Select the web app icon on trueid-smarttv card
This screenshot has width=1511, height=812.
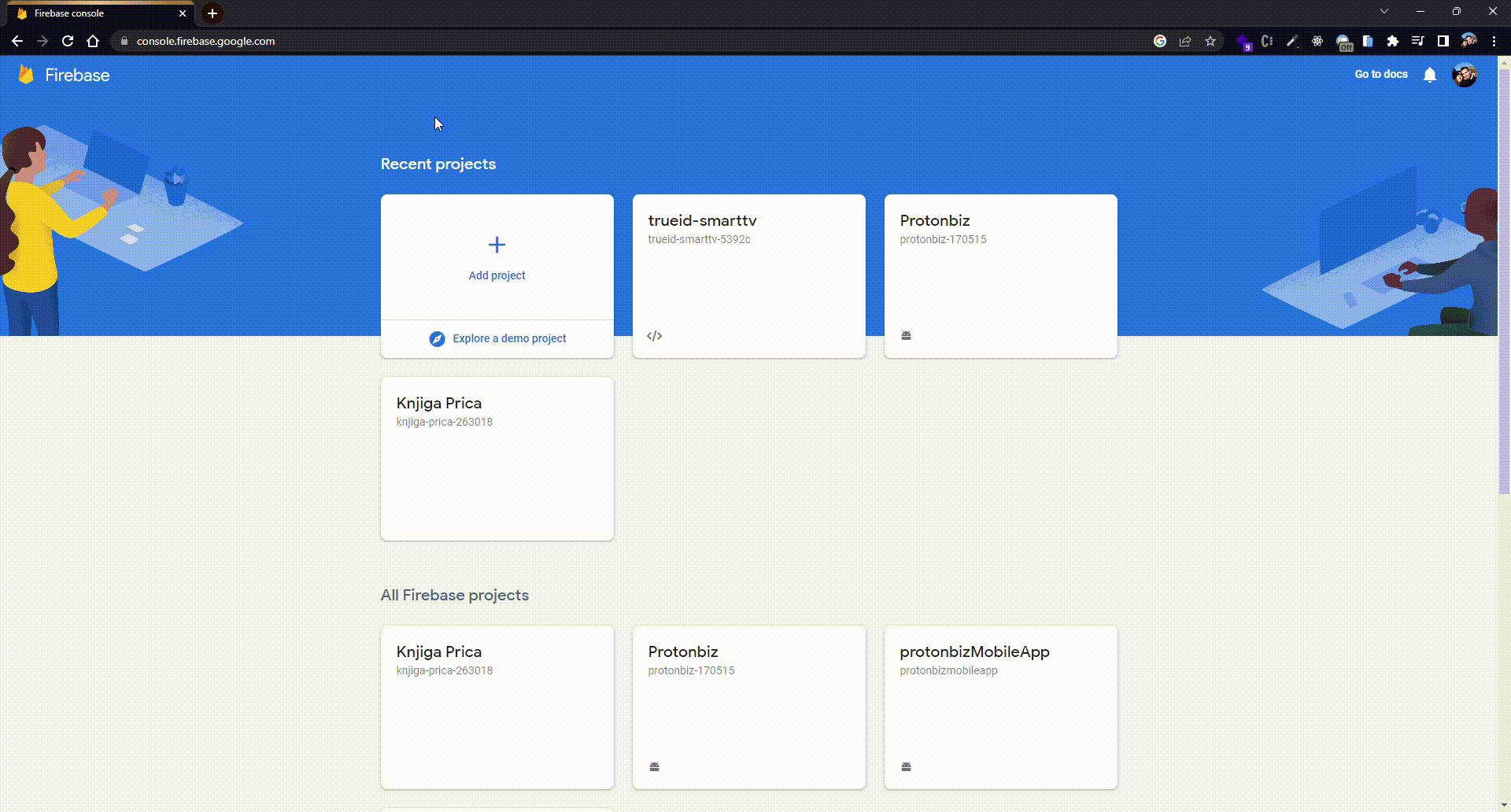654,335
